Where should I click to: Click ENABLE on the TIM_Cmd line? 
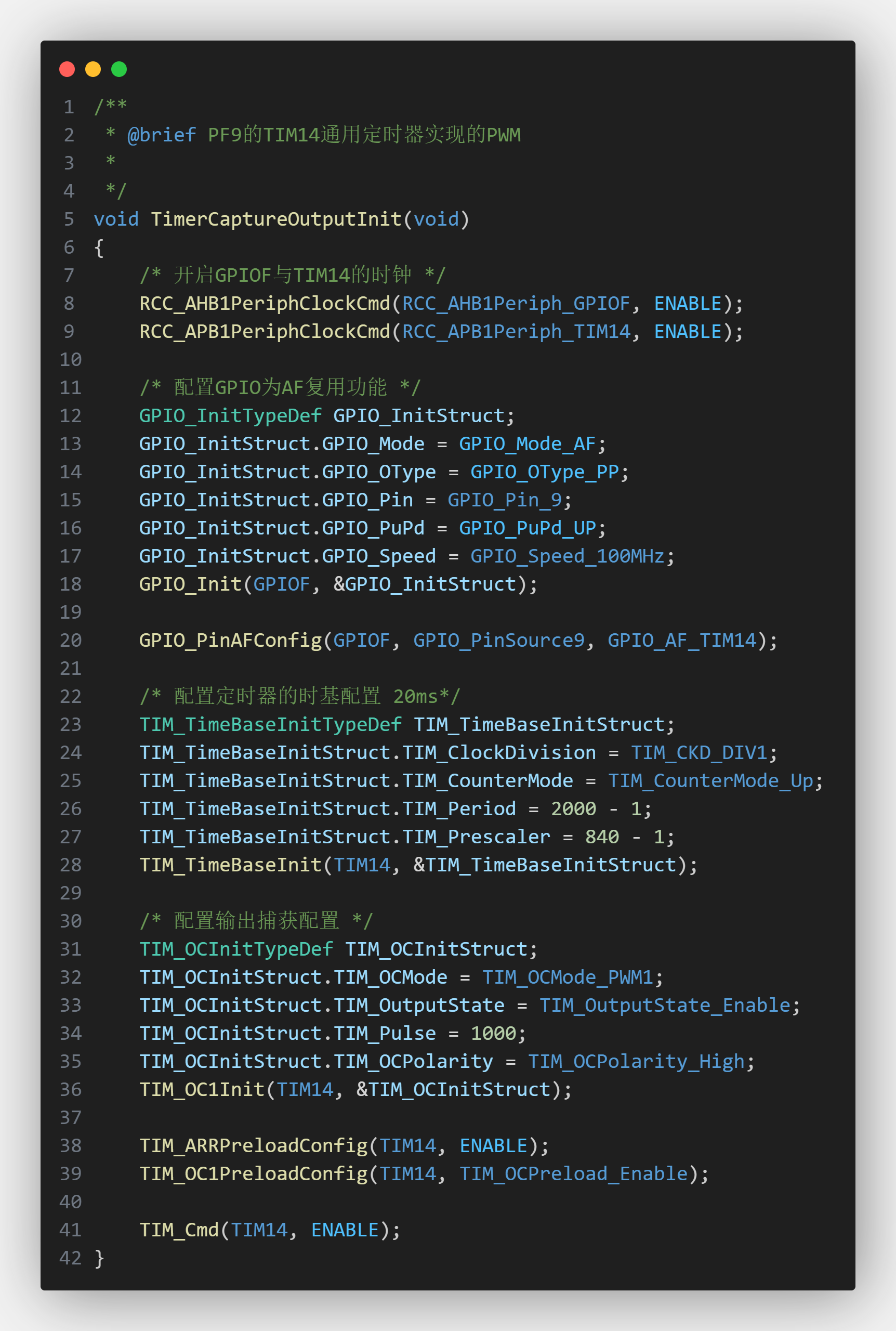[x=345, y=1230]
